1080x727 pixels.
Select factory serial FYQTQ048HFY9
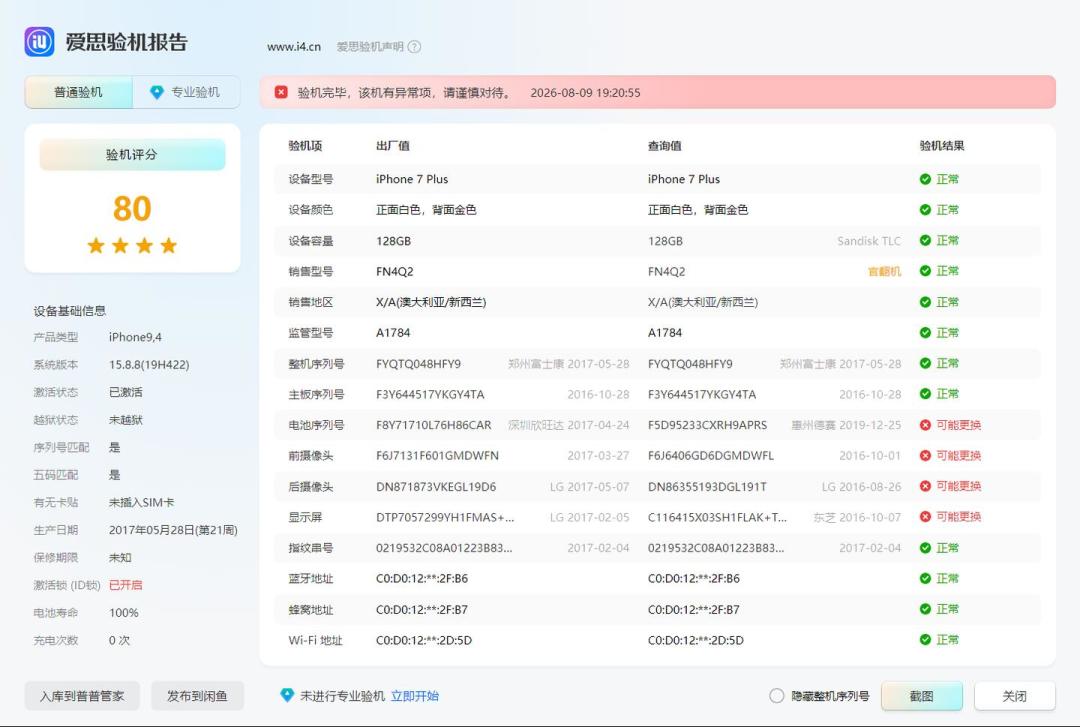[419, 364]
